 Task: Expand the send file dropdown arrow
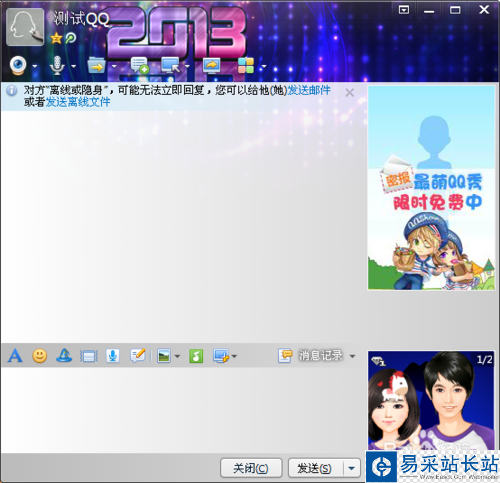(x=114, y=66)
